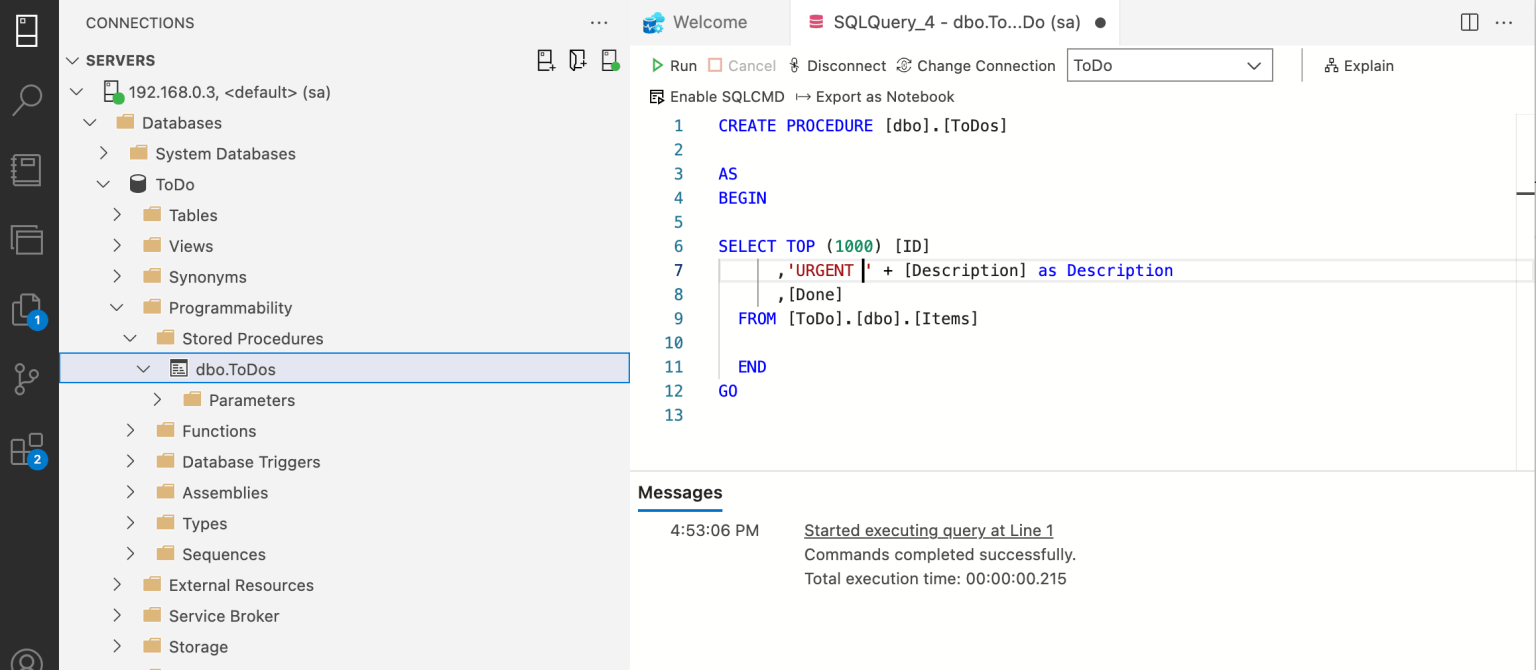Viewport: 1536px width, 670px height.
Task: Expand the Tables folder
Action: (x=117, y=215)
